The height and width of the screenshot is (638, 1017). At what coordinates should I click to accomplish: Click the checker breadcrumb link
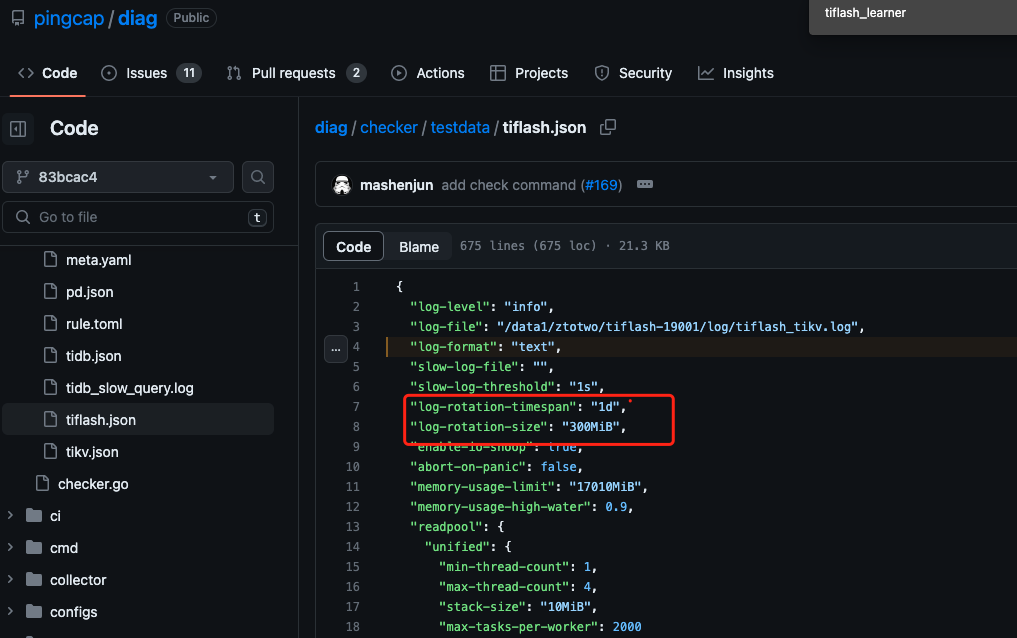point(389,128)
